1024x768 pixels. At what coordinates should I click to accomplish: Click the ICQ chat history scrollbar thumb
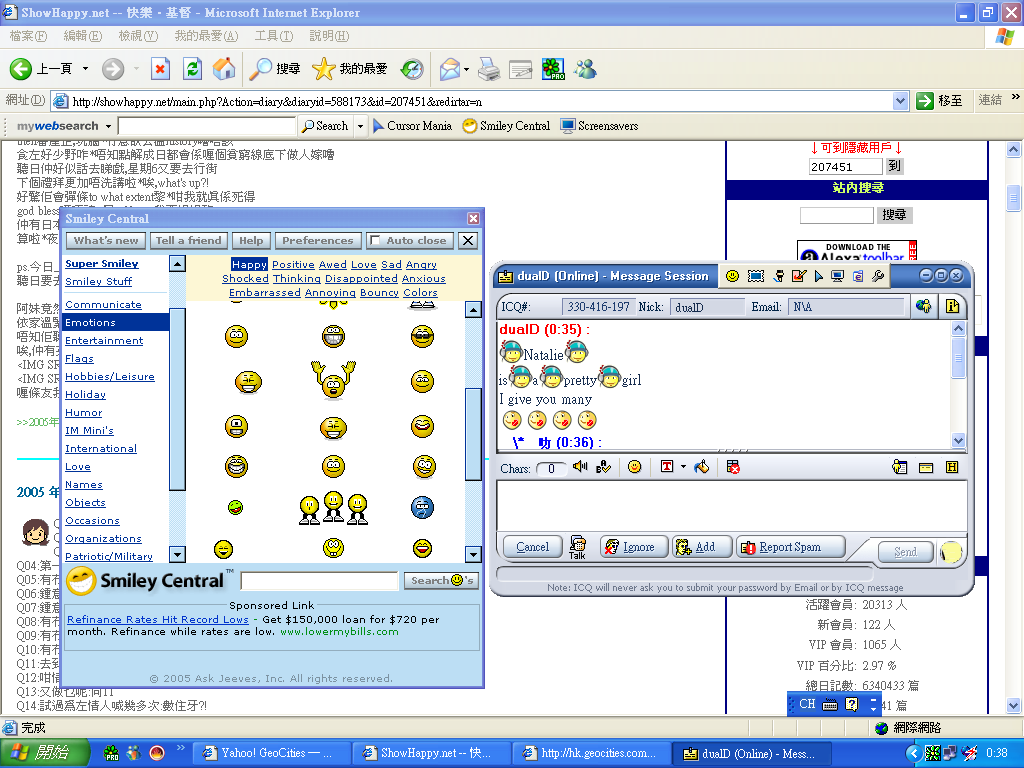tap(958, 358)
